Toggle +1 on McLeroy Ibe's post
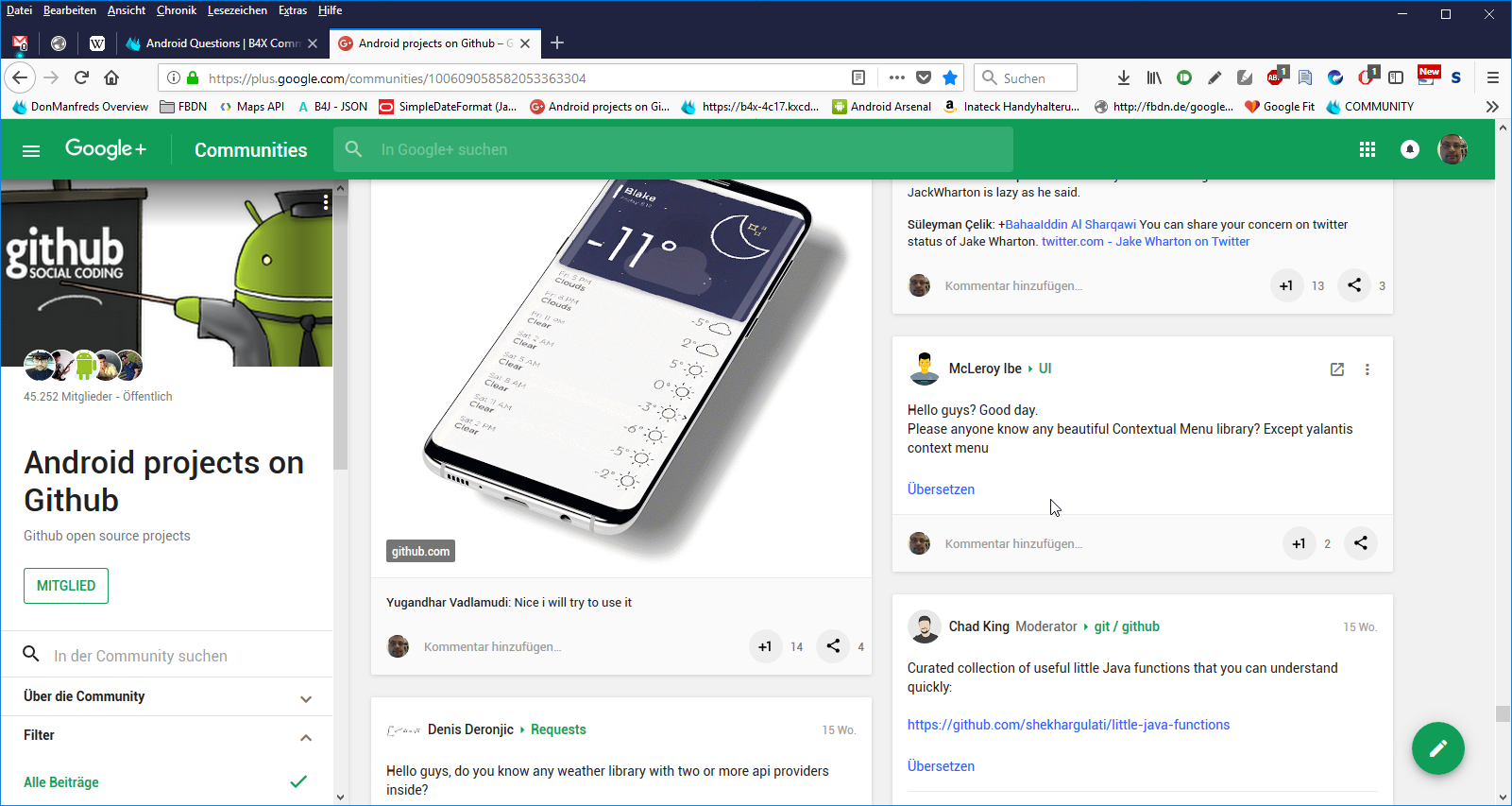 tap(1299, 543)
